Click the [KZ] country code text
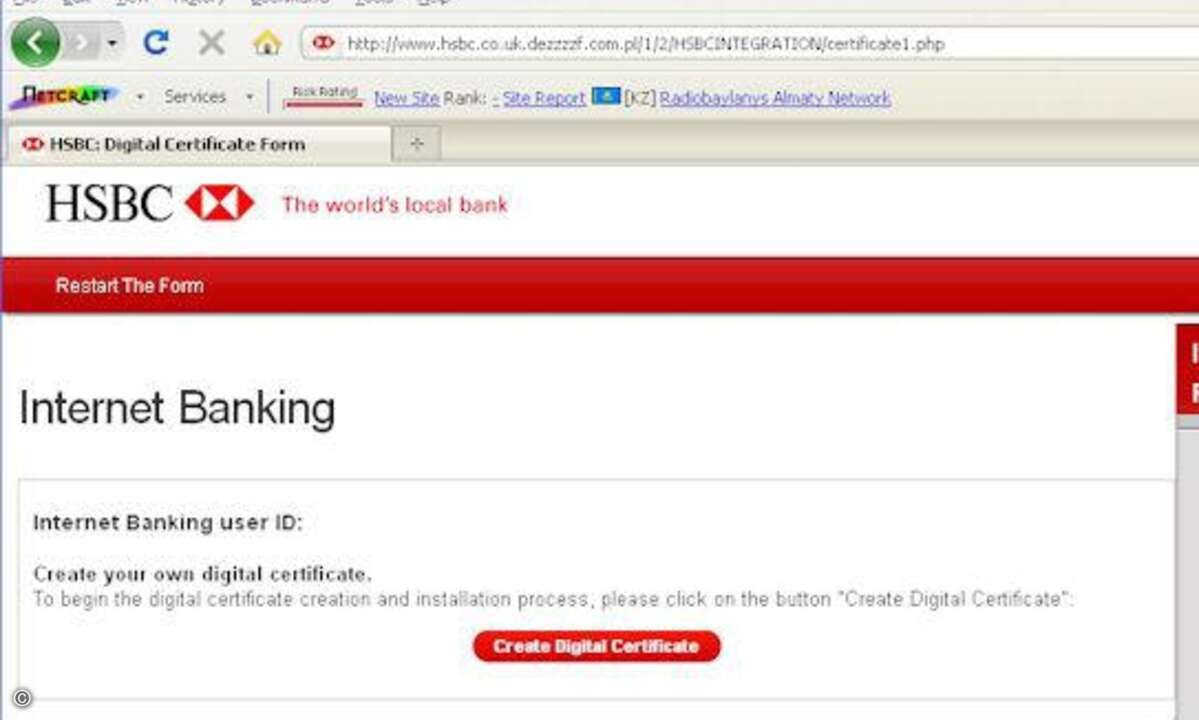The height and width of the screenshot is (720, 1199). [640, 99]
